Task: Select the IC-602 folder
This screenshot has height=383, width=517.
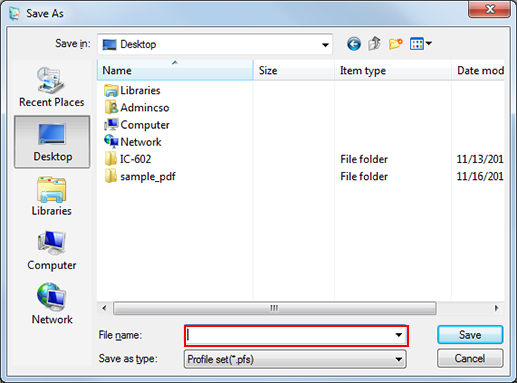Action: (128, 159)
